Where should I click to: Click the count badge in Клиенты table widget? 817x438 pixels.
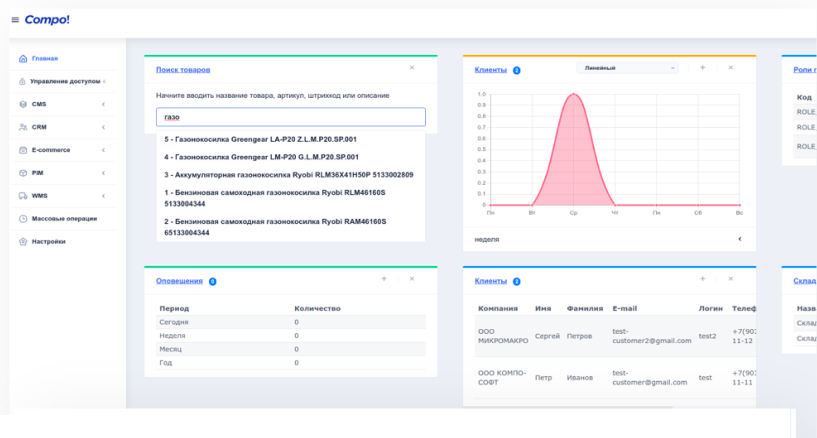[516, 282]
